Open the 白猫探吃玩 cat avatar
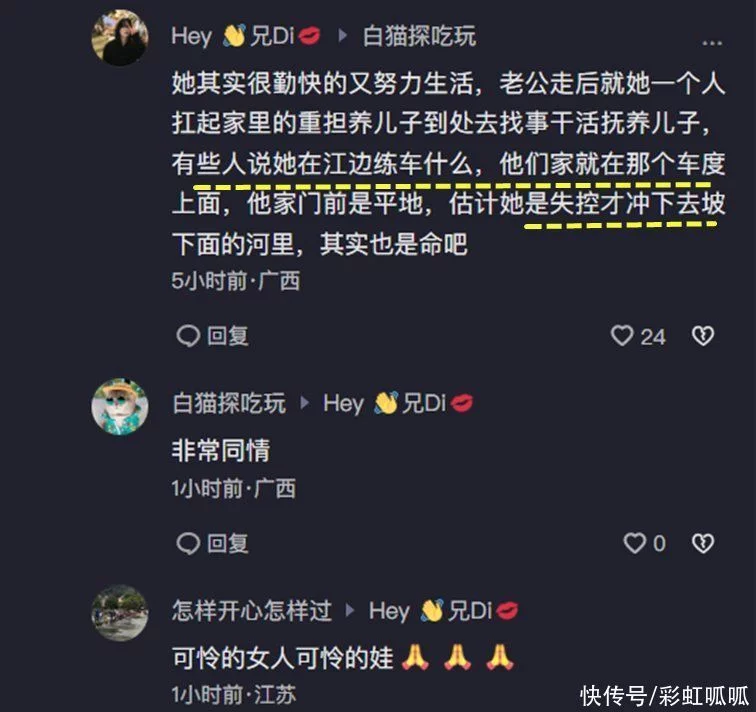The image size is (756, 712). coord(120,407)
